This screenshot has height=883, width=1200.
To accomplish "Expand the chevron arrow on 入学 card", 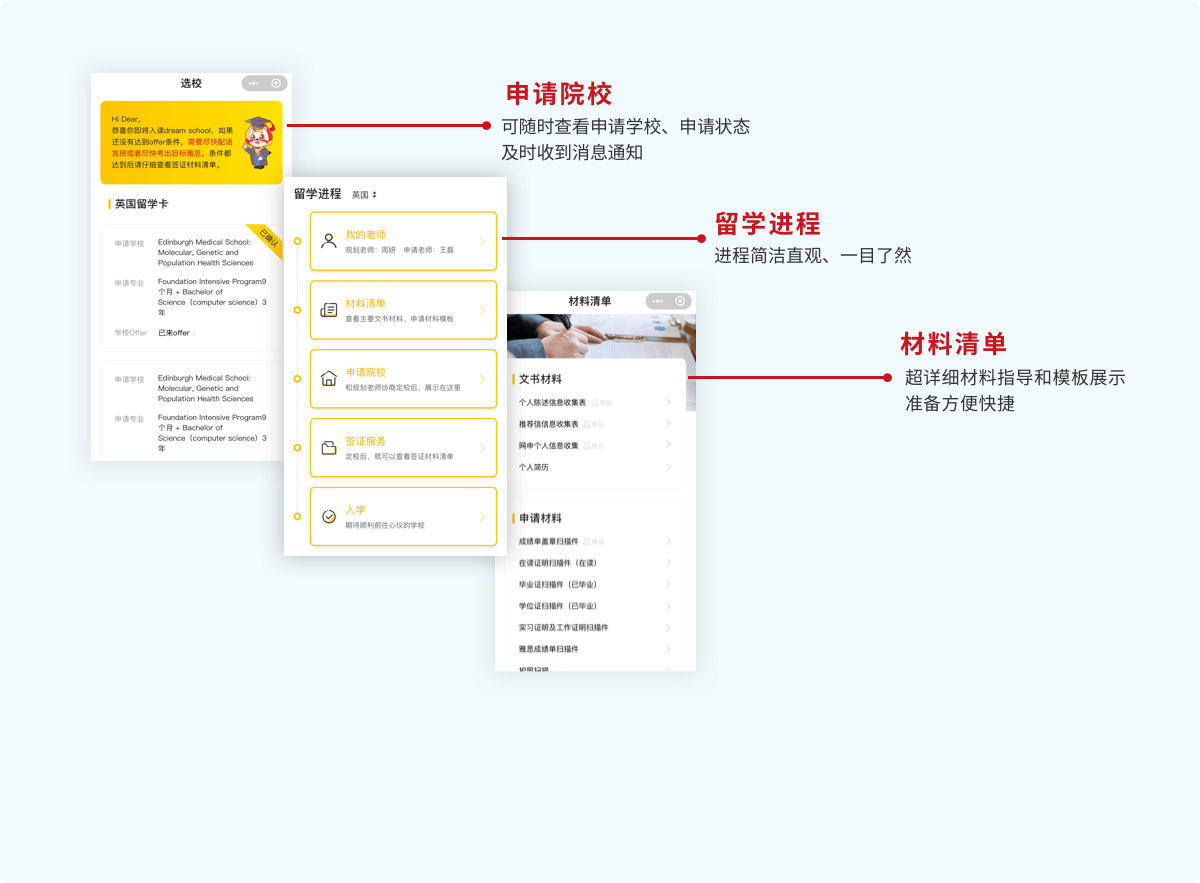I will [482, 517].
